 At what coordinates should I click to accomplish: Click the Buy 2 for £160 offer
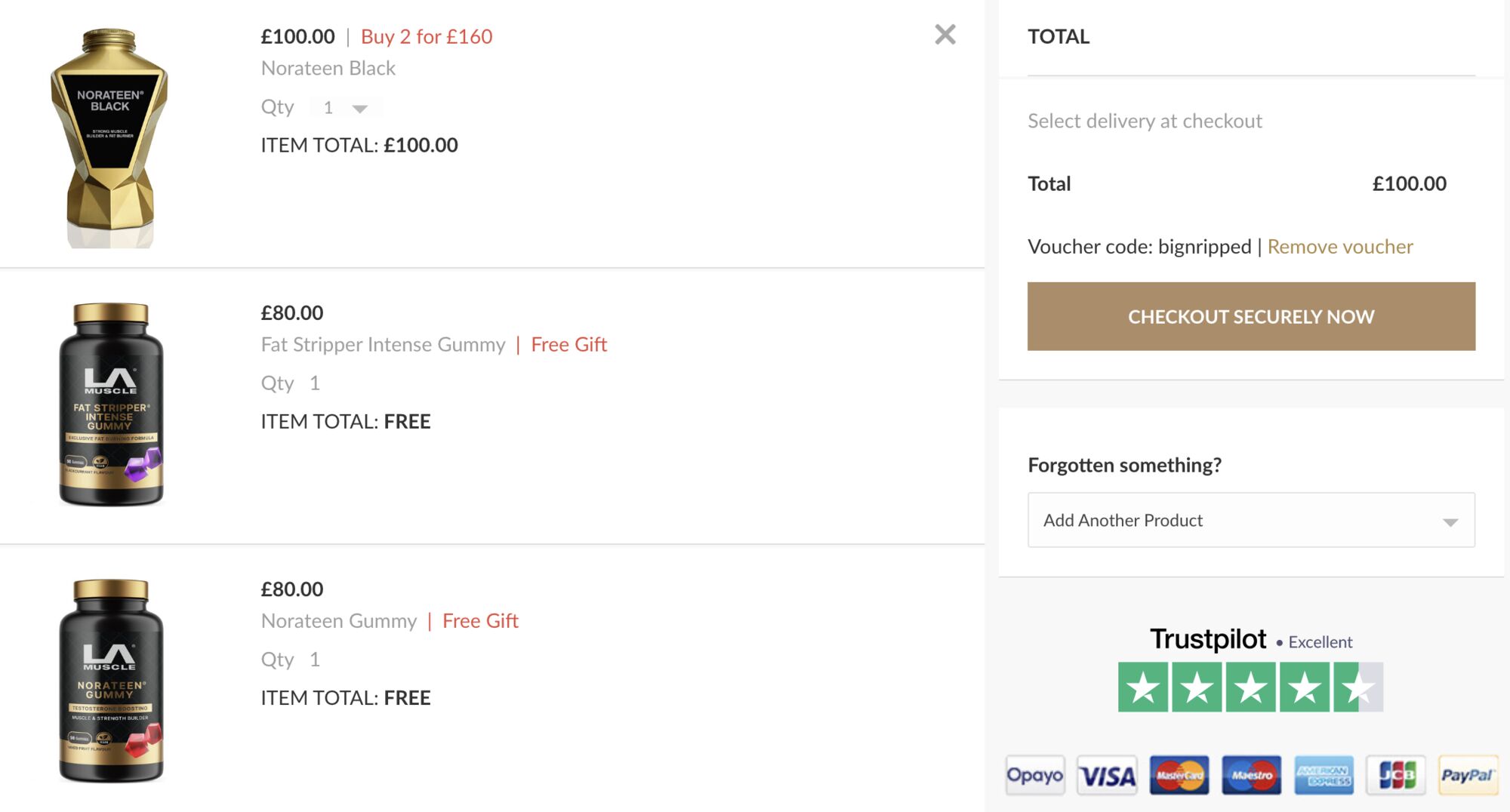coord(427,36)
